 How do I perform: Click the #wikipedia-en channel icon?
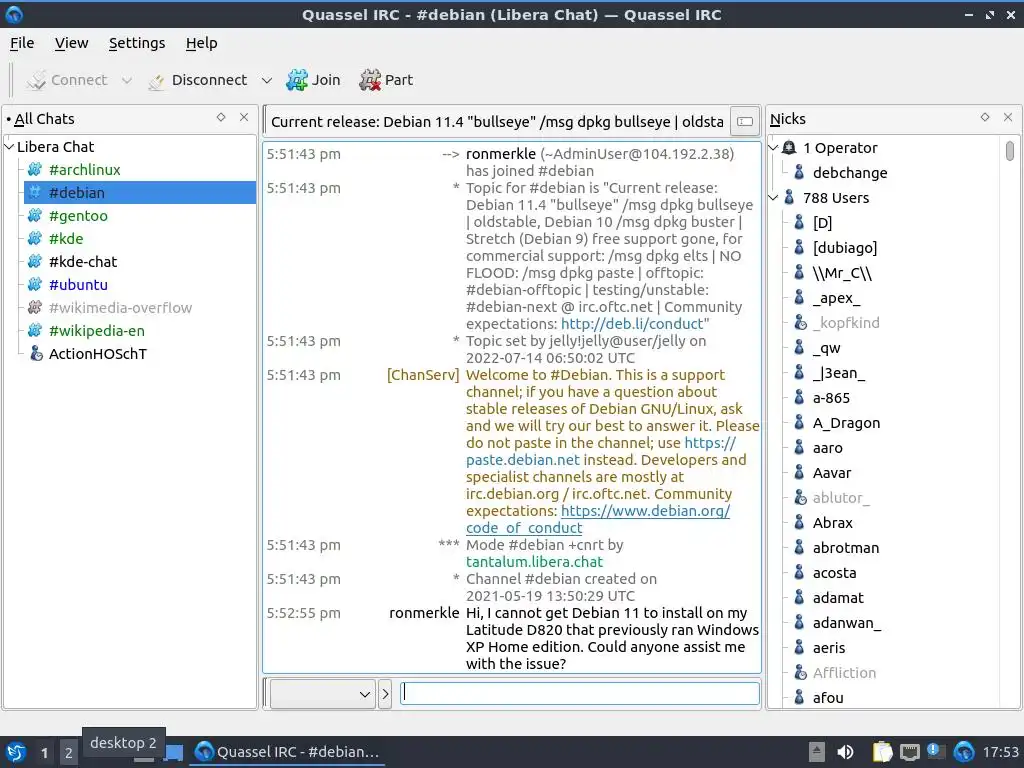point(35,330)
